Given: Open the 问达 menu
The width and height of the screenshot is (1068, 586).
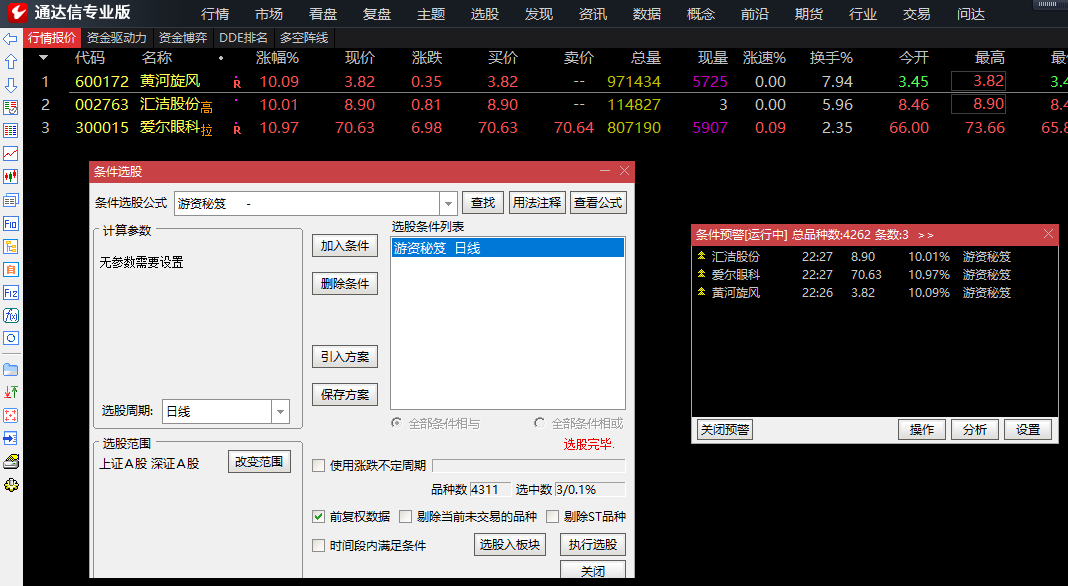Looking at the screenshot, I should 971,14.
